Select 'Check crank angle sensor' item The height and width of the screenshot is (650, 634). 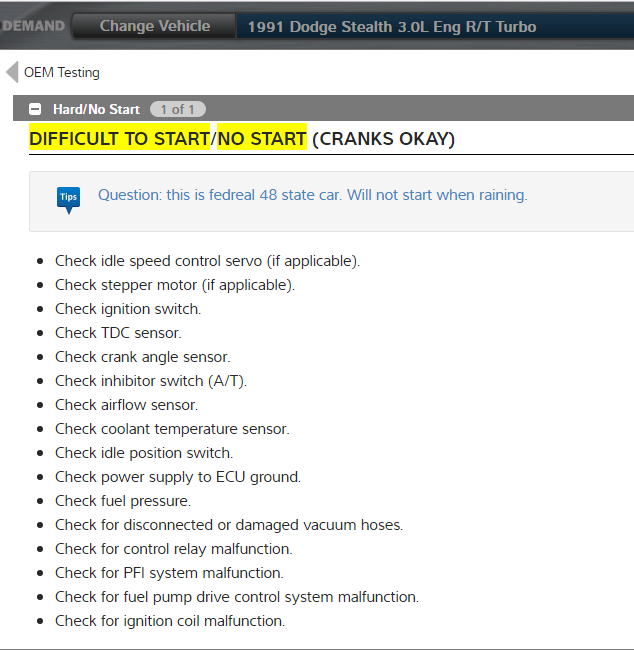tap(142, 357)
